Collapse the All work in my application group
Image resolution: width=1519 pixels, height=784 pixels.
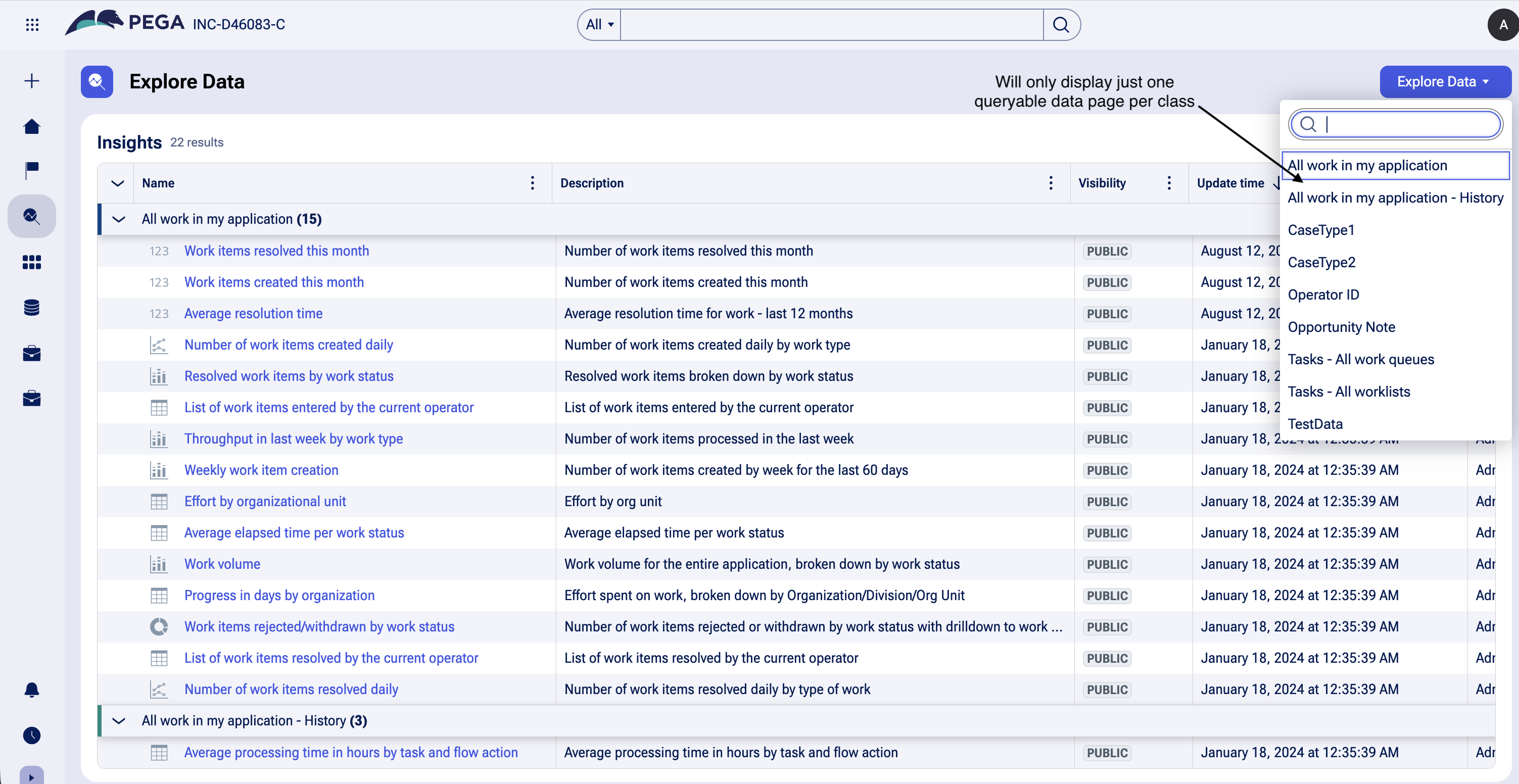click(119, 219)
